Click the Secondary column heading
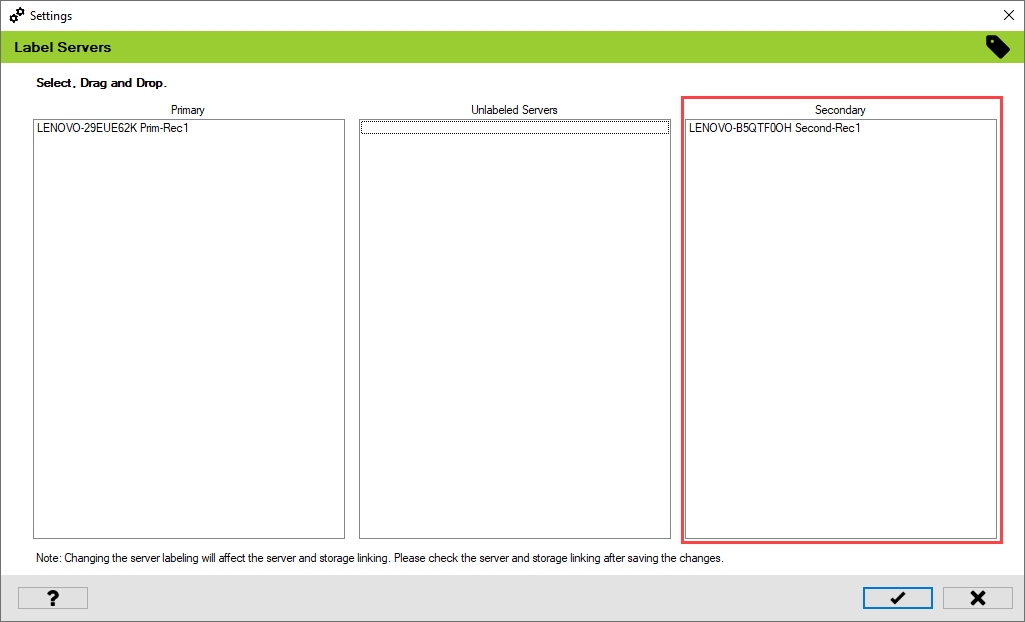This screenshot has width=1025, height=622. 840,110
